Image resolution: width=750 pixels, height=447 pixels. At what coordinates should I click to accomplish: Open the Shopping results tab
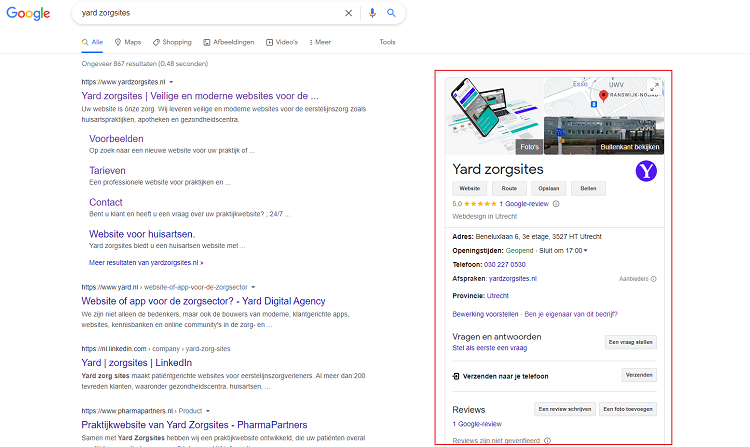click(171, 42)
